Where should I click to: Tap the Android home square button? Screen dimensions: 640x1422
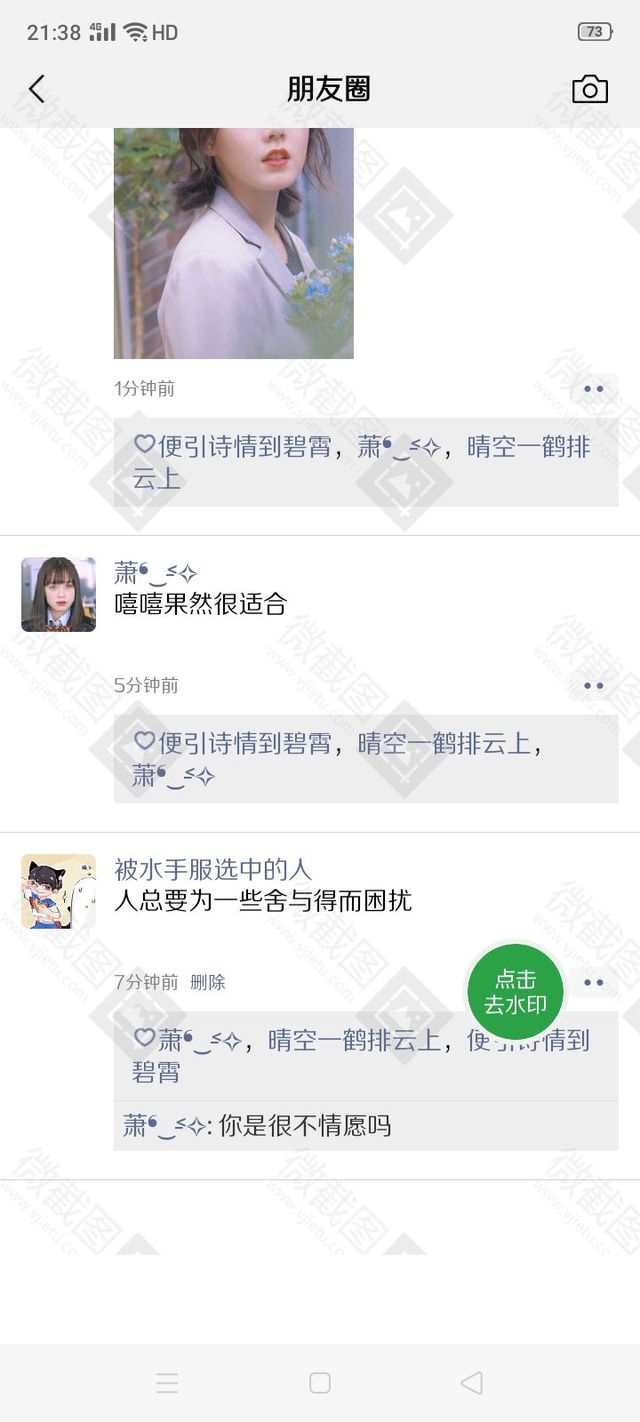click(x=320, y=1383)
